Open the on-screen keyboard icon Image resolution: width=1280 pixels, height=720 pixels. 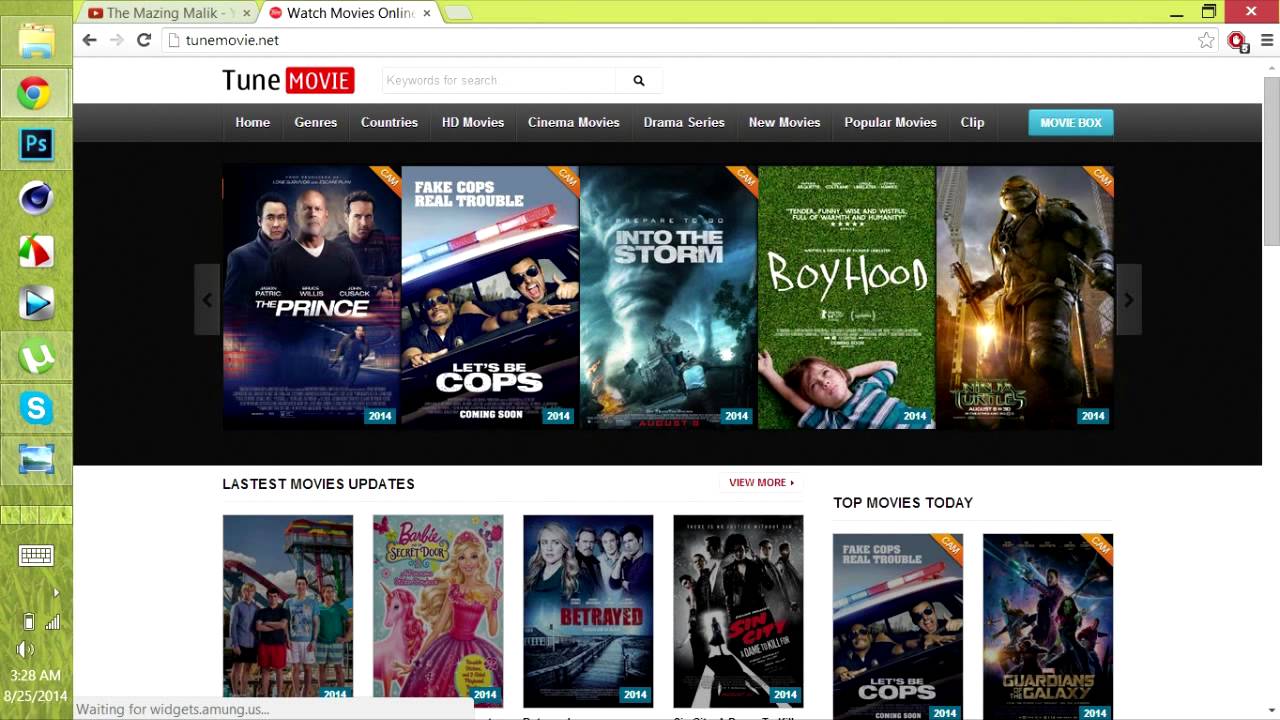36,556
